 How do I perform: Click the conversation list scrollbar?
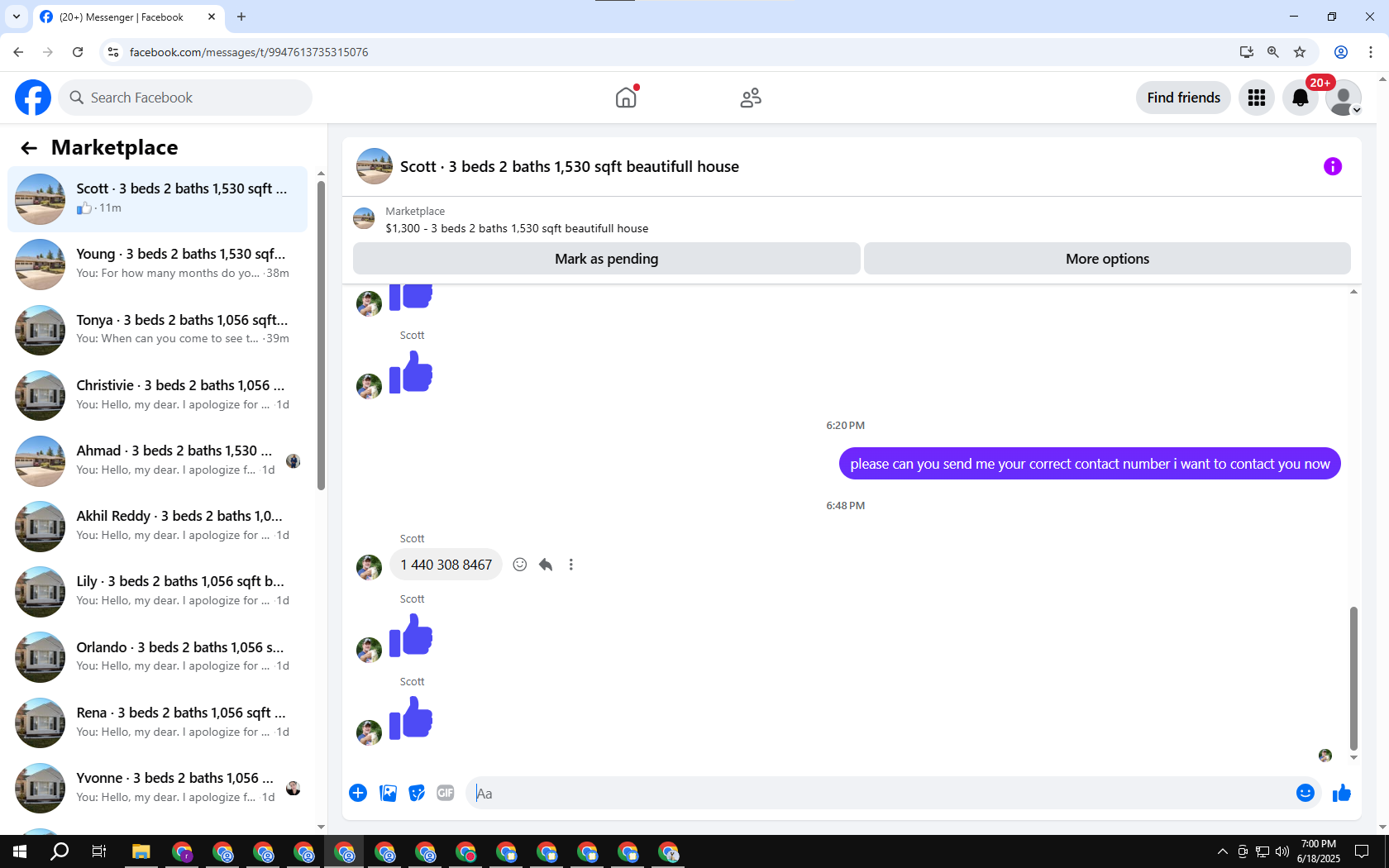tap(321, 335)
